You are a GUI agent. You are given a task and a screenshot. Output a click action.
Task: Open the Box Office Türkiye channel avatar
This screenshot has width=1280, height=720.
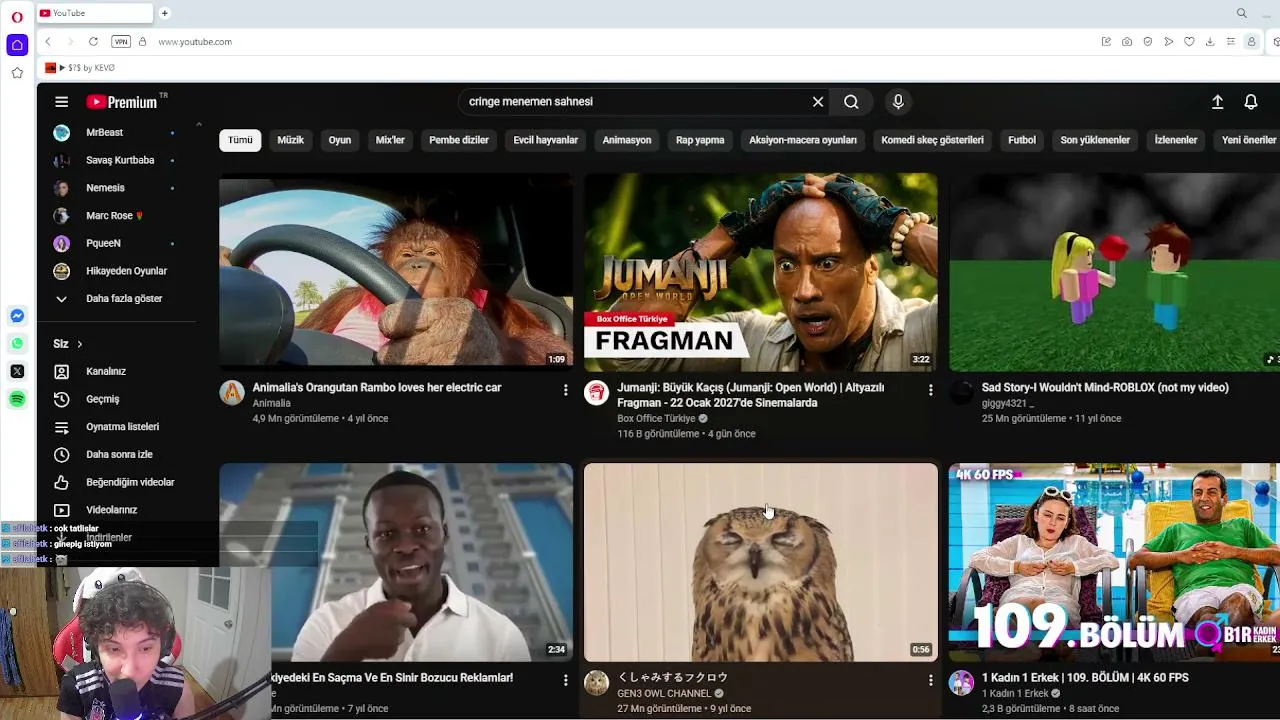pyautogui.click(x=597, y=393)
